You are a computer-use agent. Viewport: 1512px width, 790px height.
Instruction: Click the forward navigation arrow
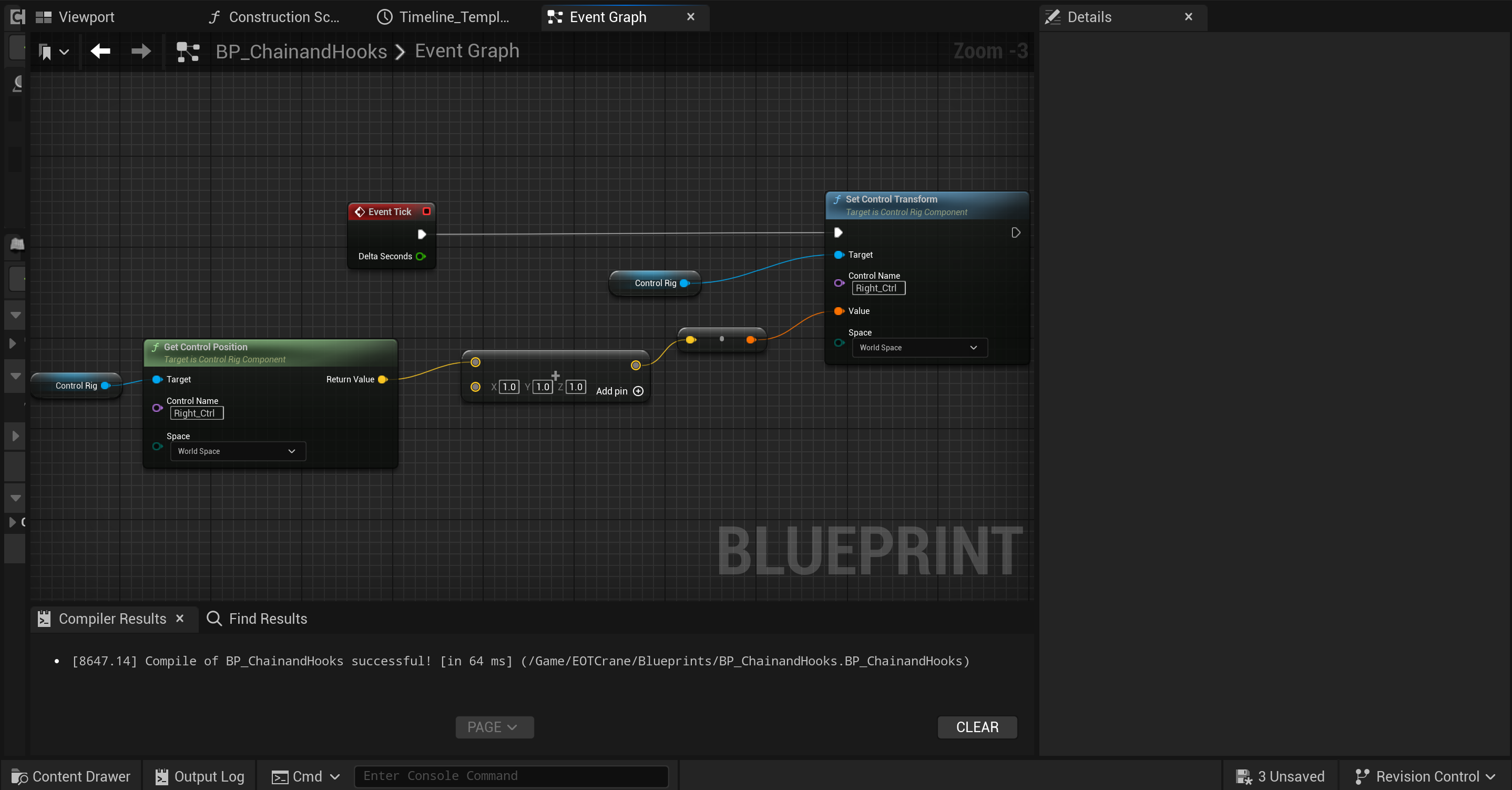pyautogui.click(x=140, y=51)
